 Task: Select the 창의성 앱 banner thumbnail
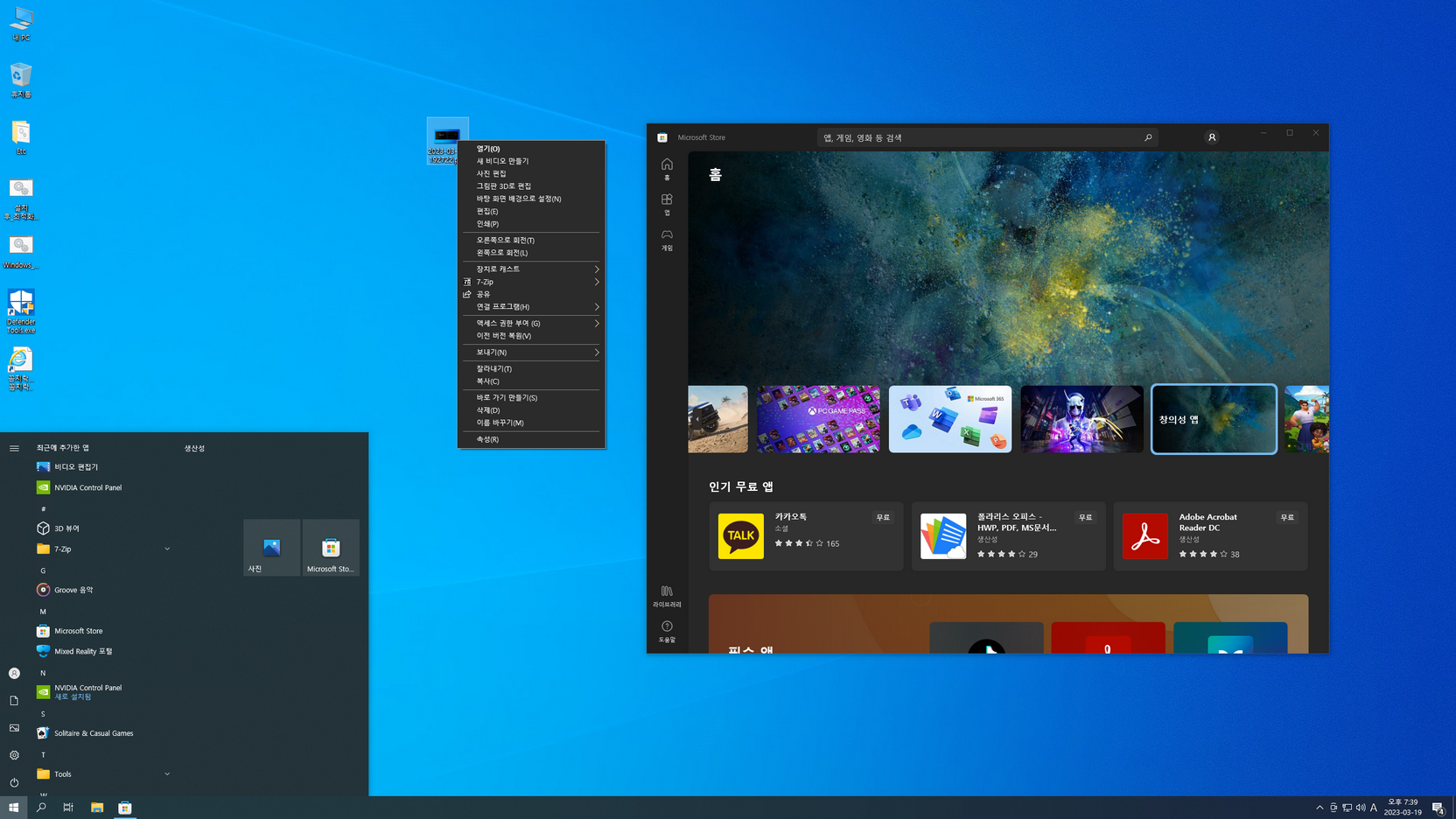1214,419
